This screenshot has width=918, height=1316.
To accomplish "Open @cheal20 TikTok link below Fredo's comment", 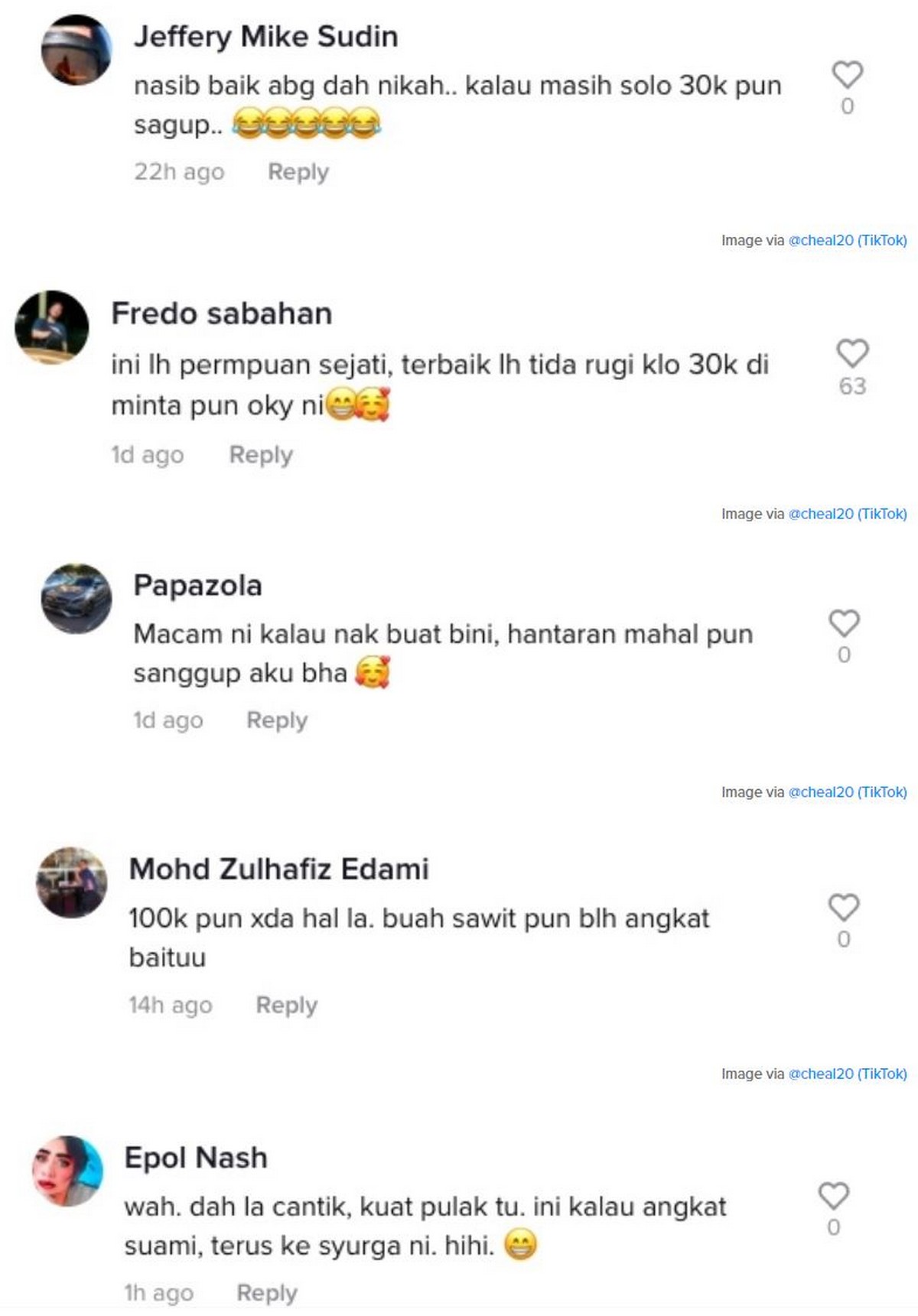I will point(848,514).
